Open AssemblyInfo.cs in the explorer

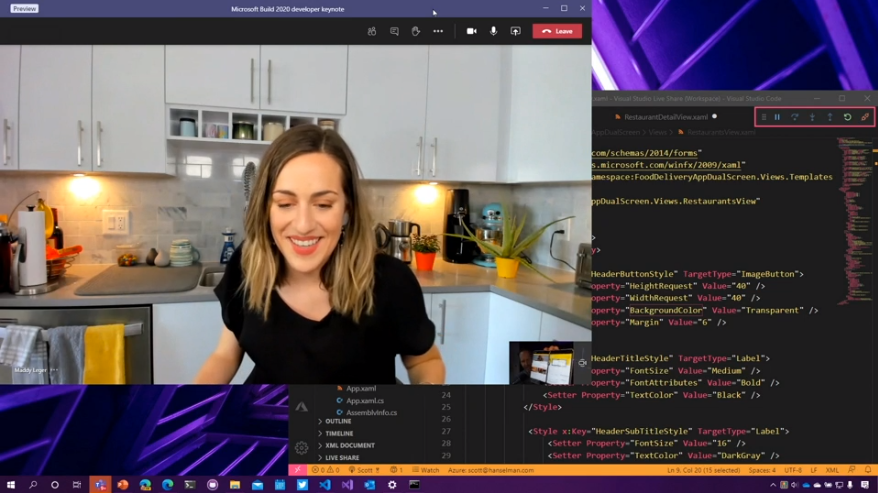pyautogui.click(x=371, y=413)
